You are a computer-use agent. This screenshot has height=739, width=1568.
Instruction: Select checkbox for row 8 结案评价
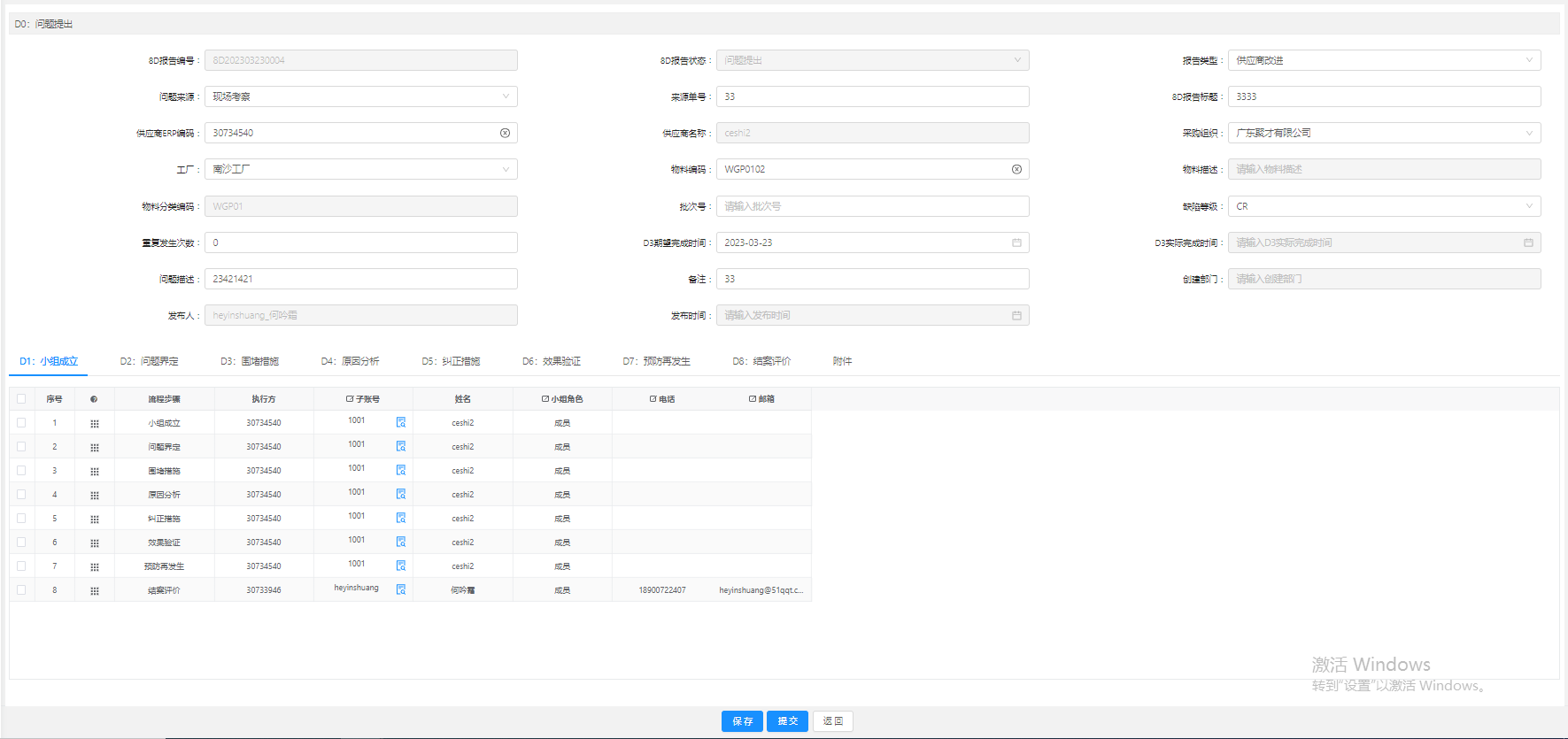[x=21, y=590]
